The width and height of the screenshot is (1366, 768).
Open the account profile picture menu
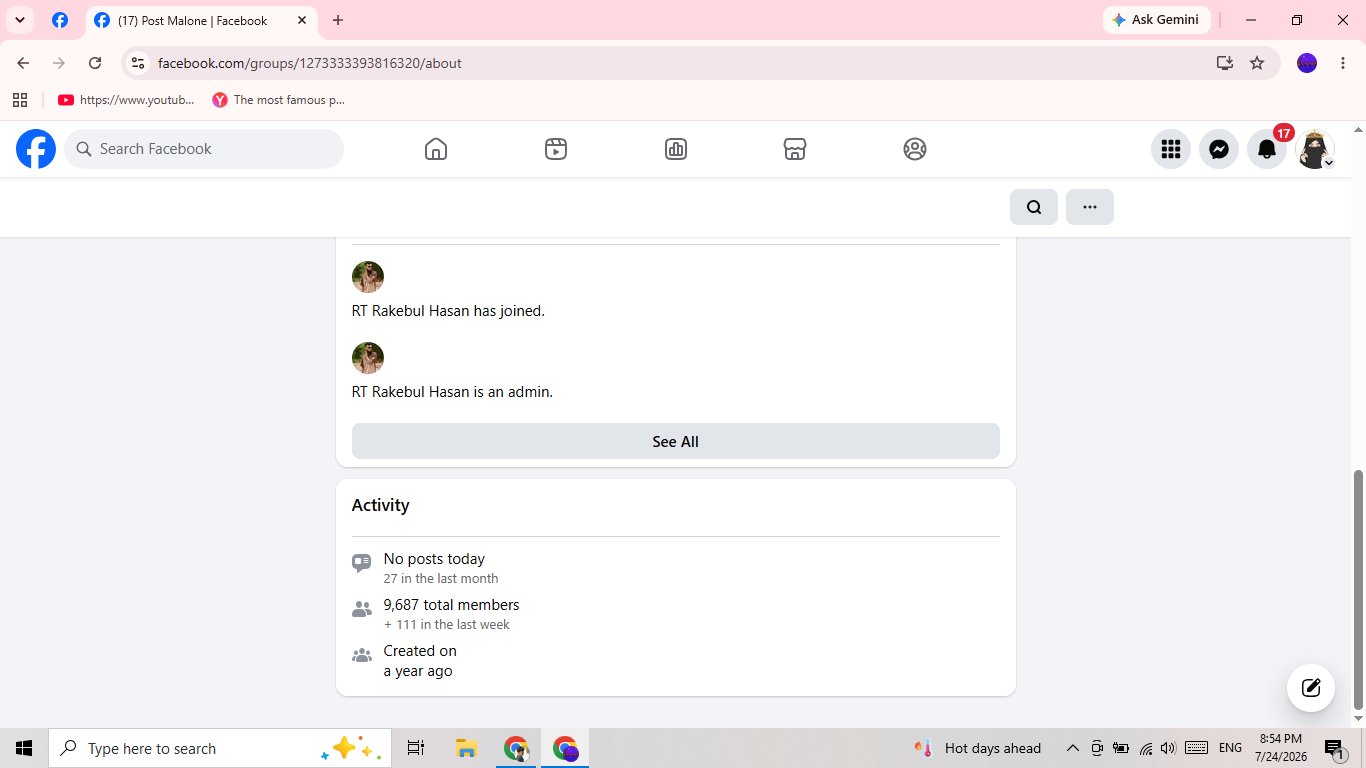[x=1315, y=149]
